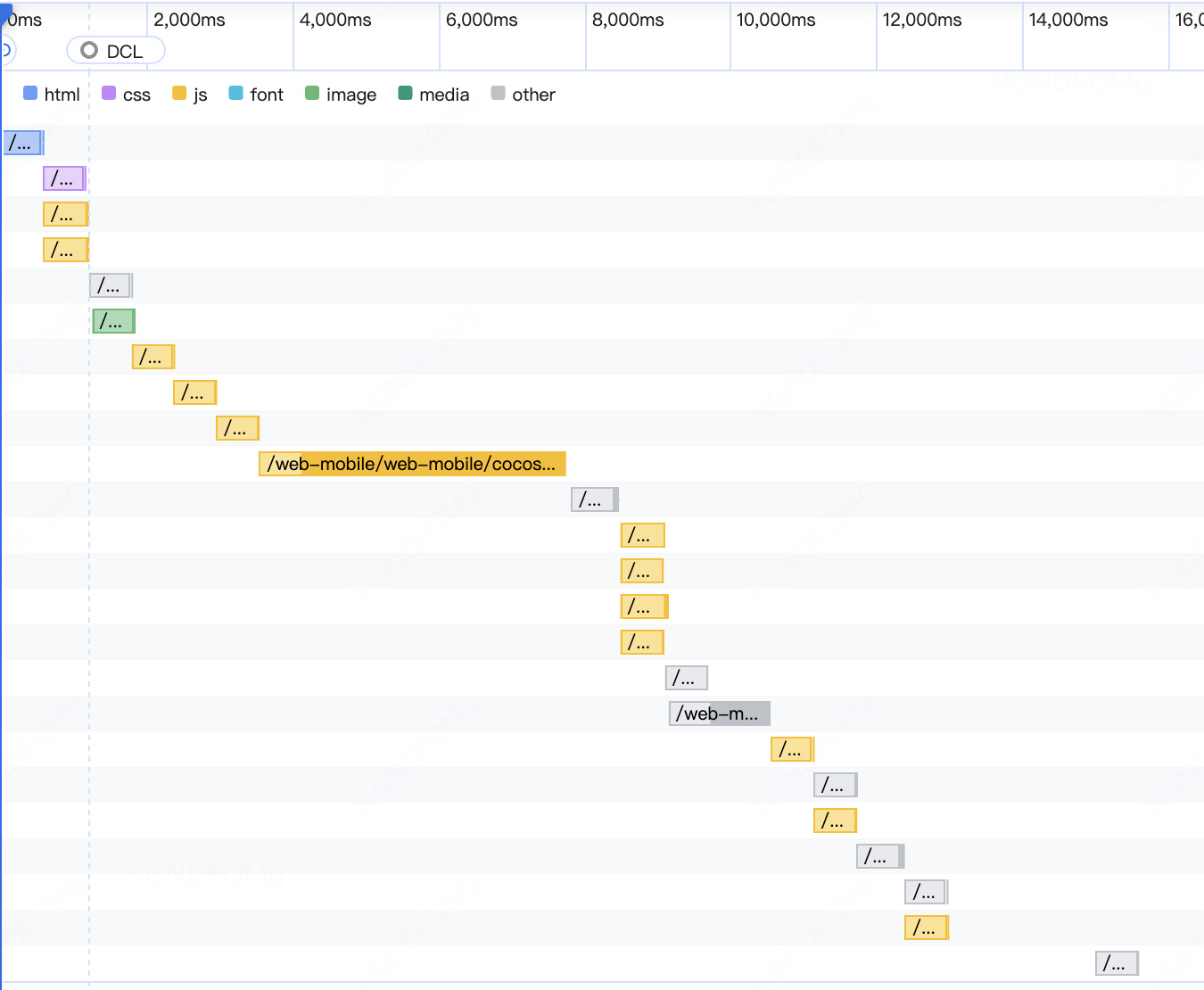
Task: Click the media legend color square
Action: 405,93
